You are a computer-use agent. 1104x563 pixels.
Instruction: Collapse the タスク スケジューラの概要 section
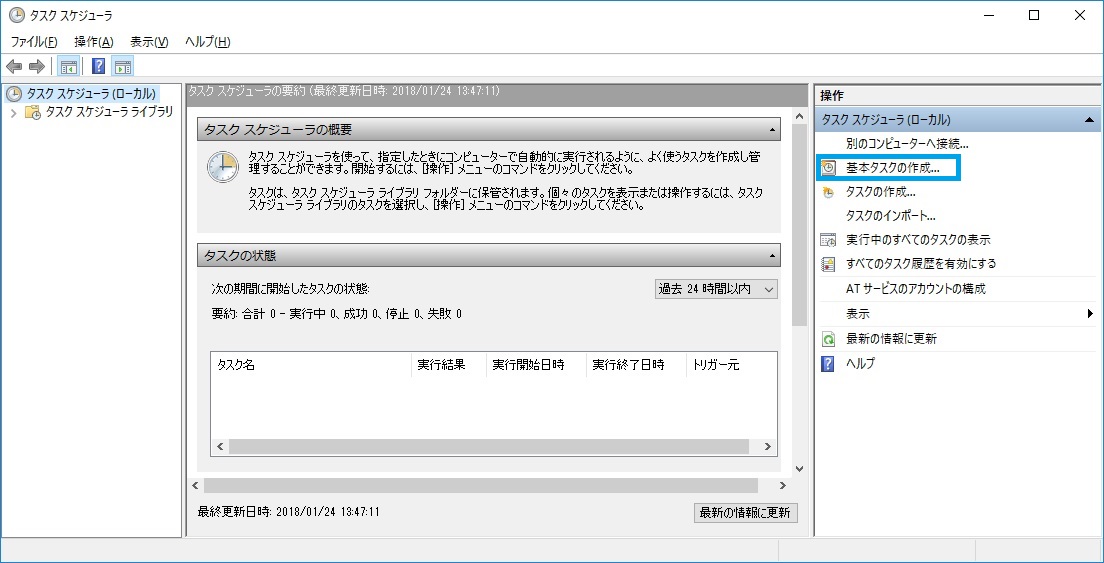(x=772, y=130)
